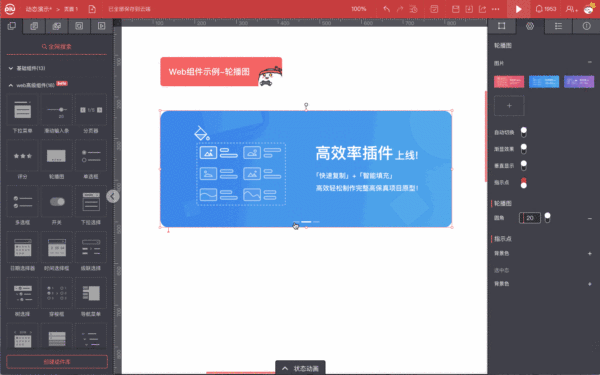The height and width of the screenshot is (375, 600).
Task: Toggle the 指示点 switch
Action: [523, 183]
